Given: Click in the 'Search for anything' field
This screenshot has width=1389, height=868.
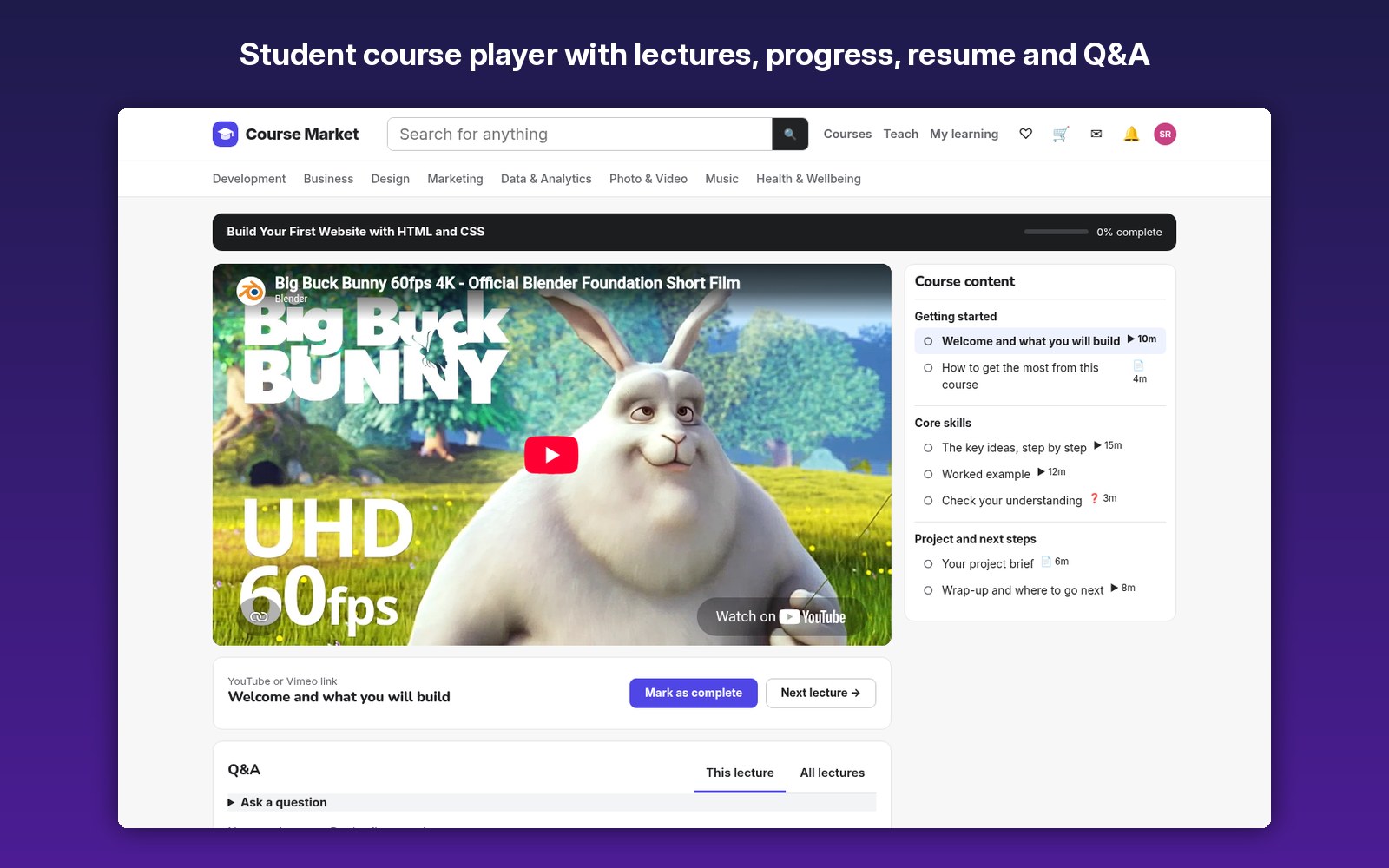Looking at the screenshot, I should click(x=580, y=135).
